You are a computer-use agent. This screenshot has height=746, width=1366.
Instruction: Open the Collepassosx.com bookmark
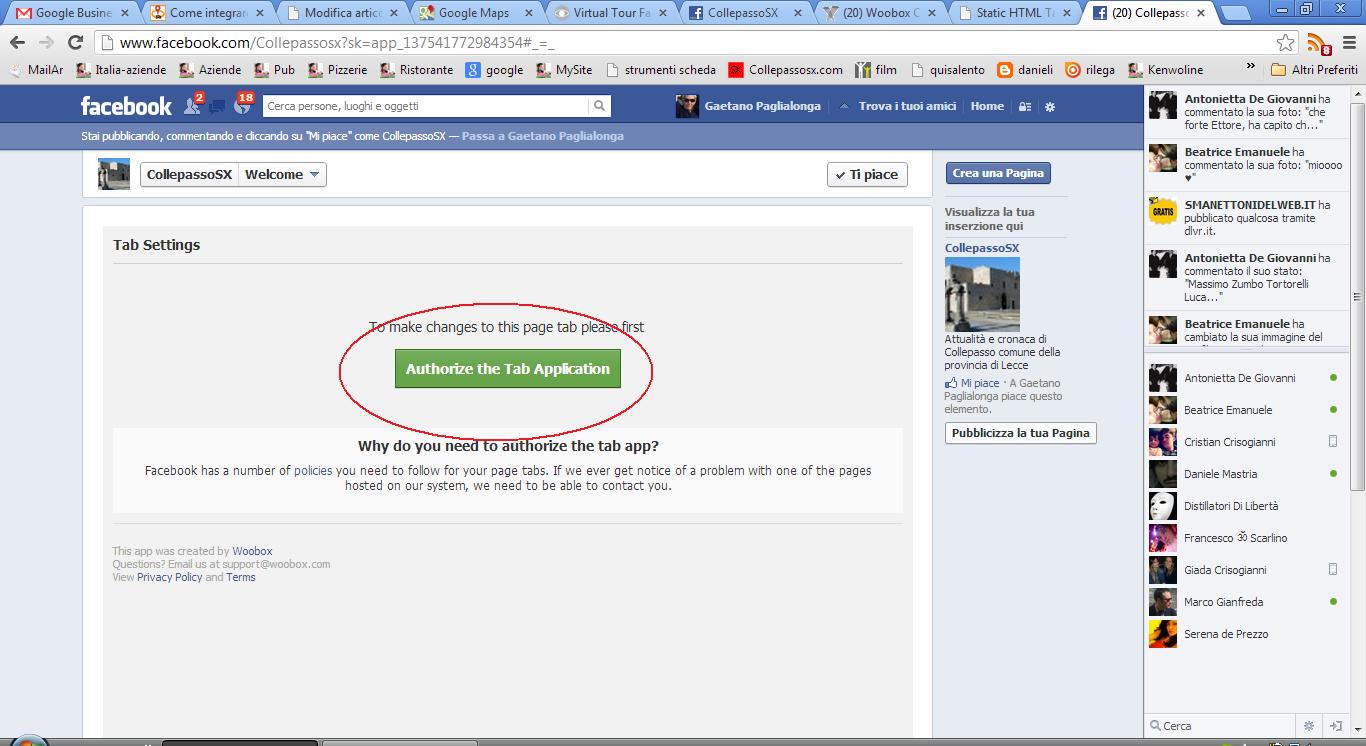[786, 70]
